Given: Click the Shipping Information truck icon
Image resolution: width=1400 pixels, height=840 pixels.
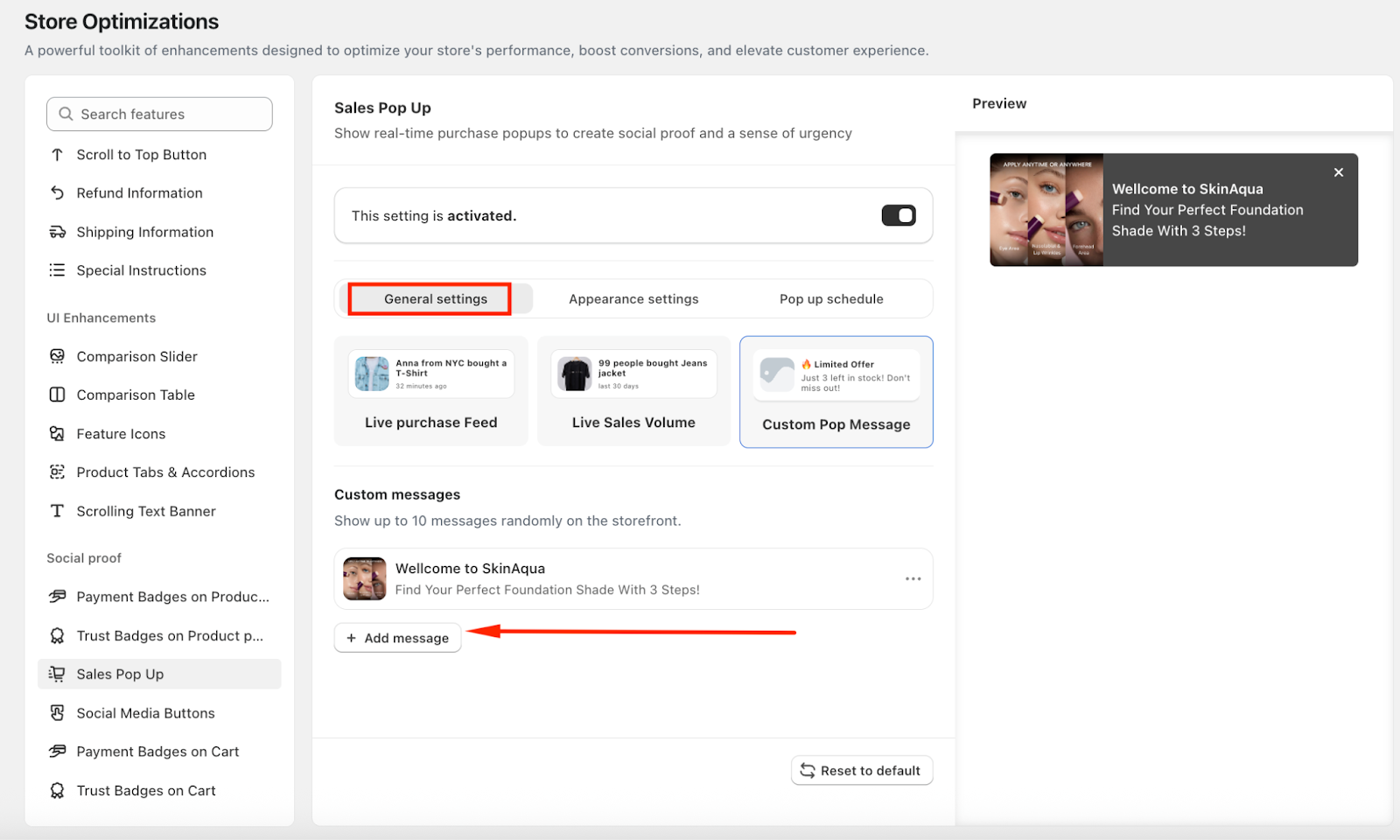Looking at the screenshot, I should coord(57,232).
